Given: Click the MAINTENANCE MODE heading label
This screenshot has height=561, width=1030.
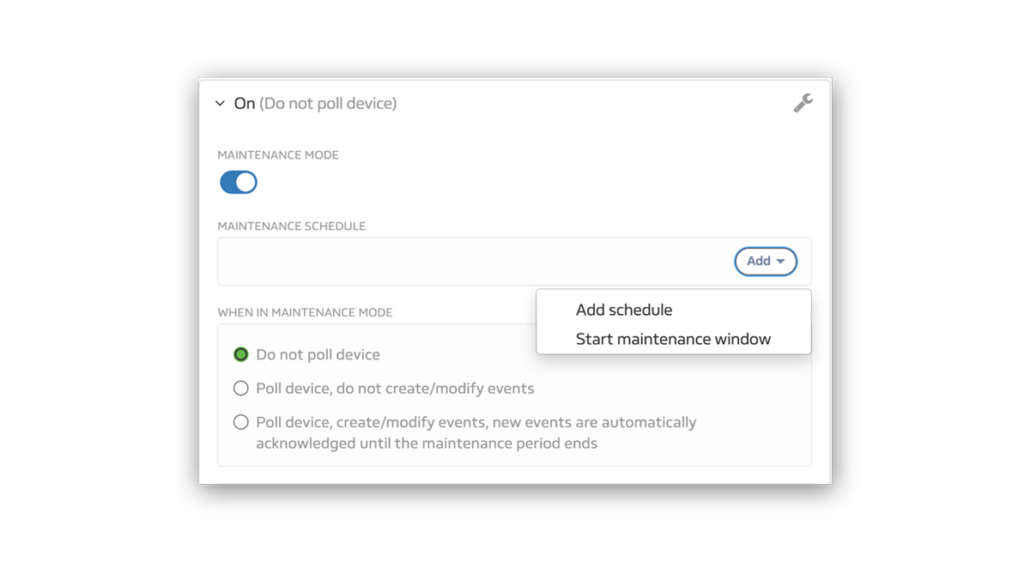Looking at the screenshot, I should (x=278, y=155).
